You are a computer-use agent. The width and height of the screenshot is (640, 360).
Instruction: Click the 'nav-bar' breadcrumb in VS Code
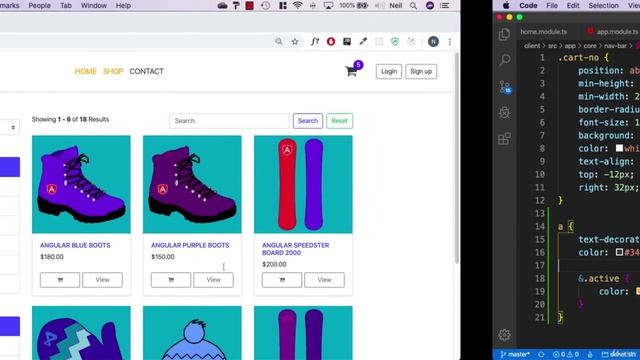coord(615,46)
